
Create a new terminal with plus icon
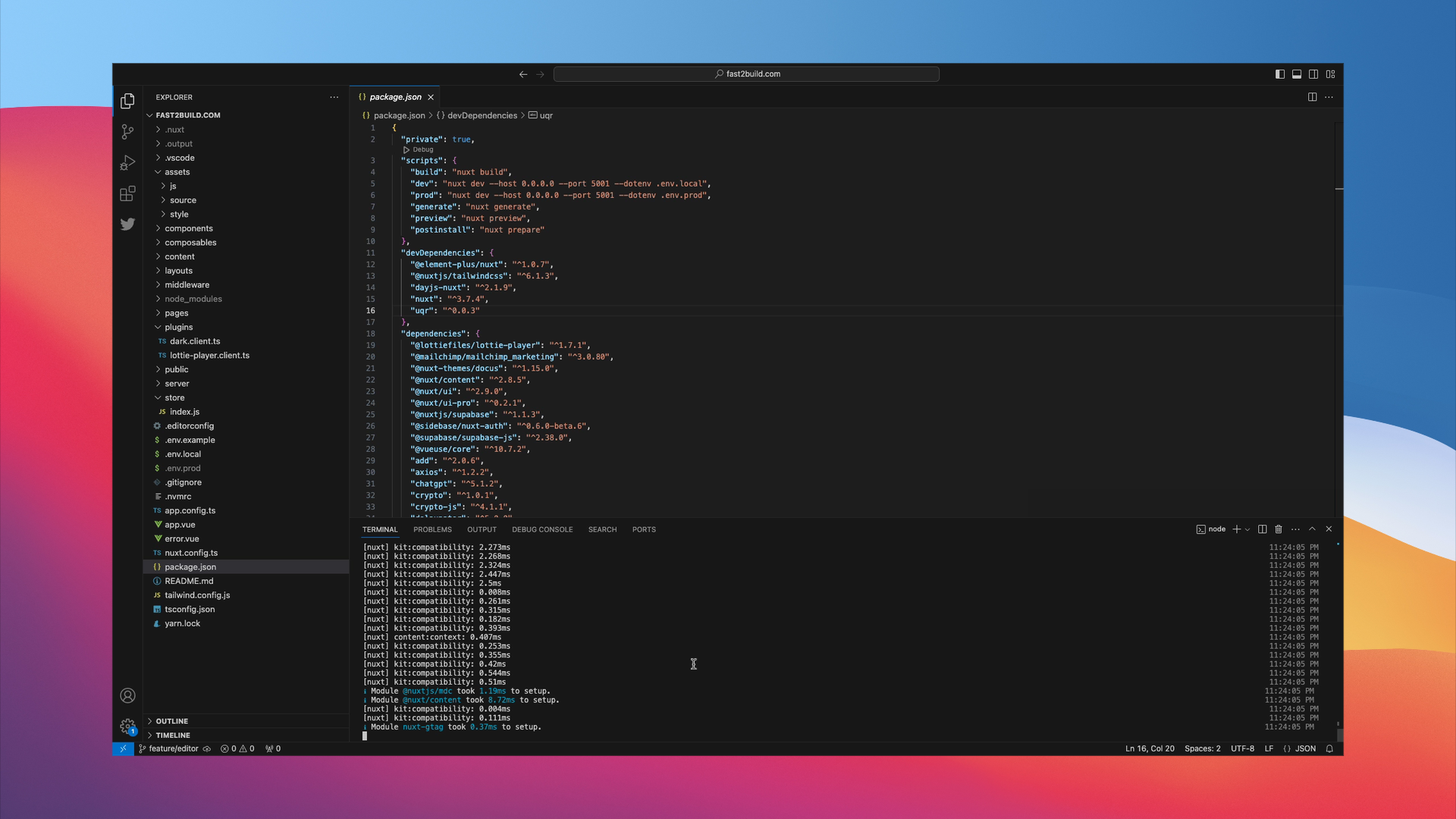click(x=1237, y=529)
